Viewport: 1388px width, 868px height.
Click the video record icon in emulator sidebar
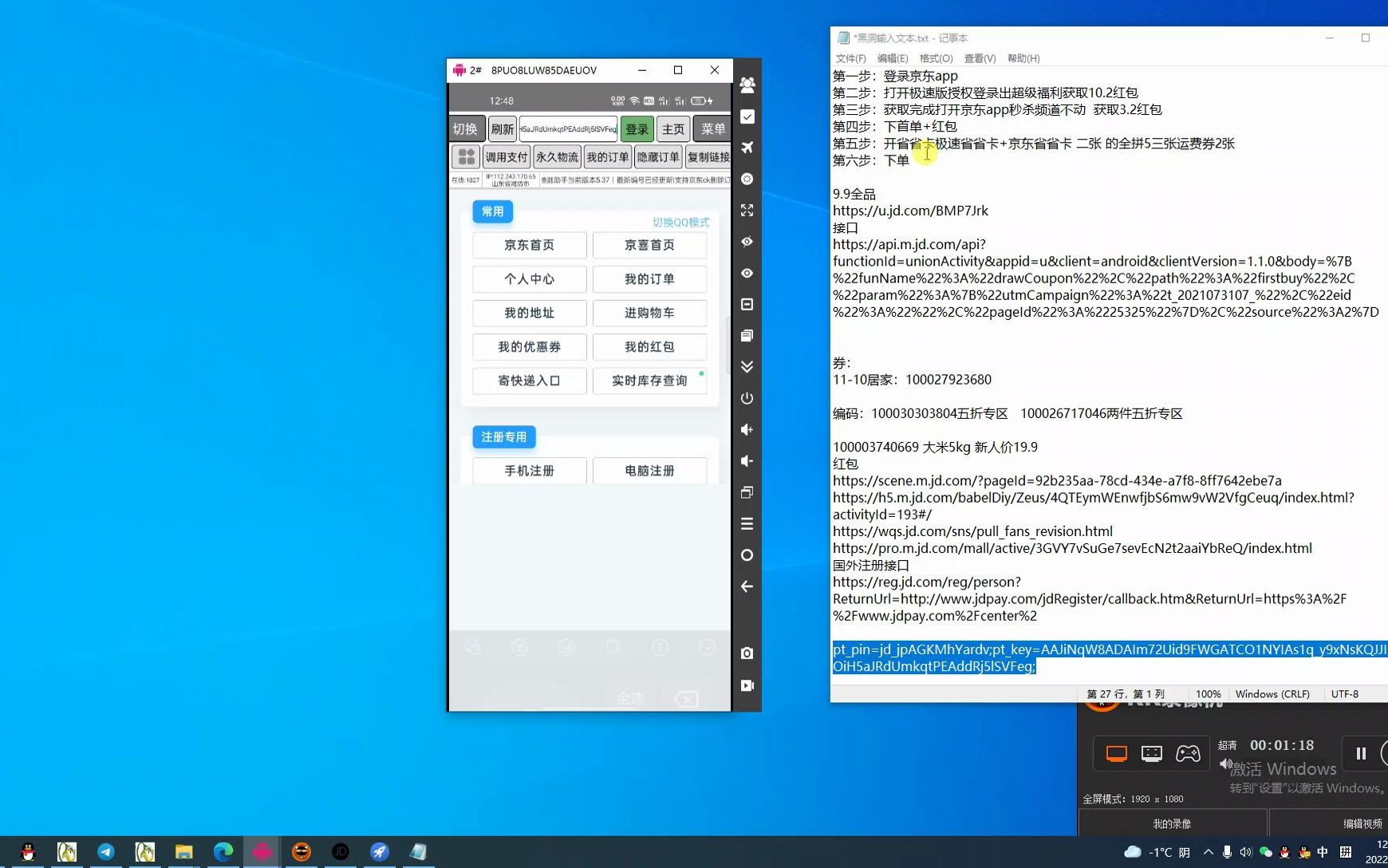tap(747, 685)
